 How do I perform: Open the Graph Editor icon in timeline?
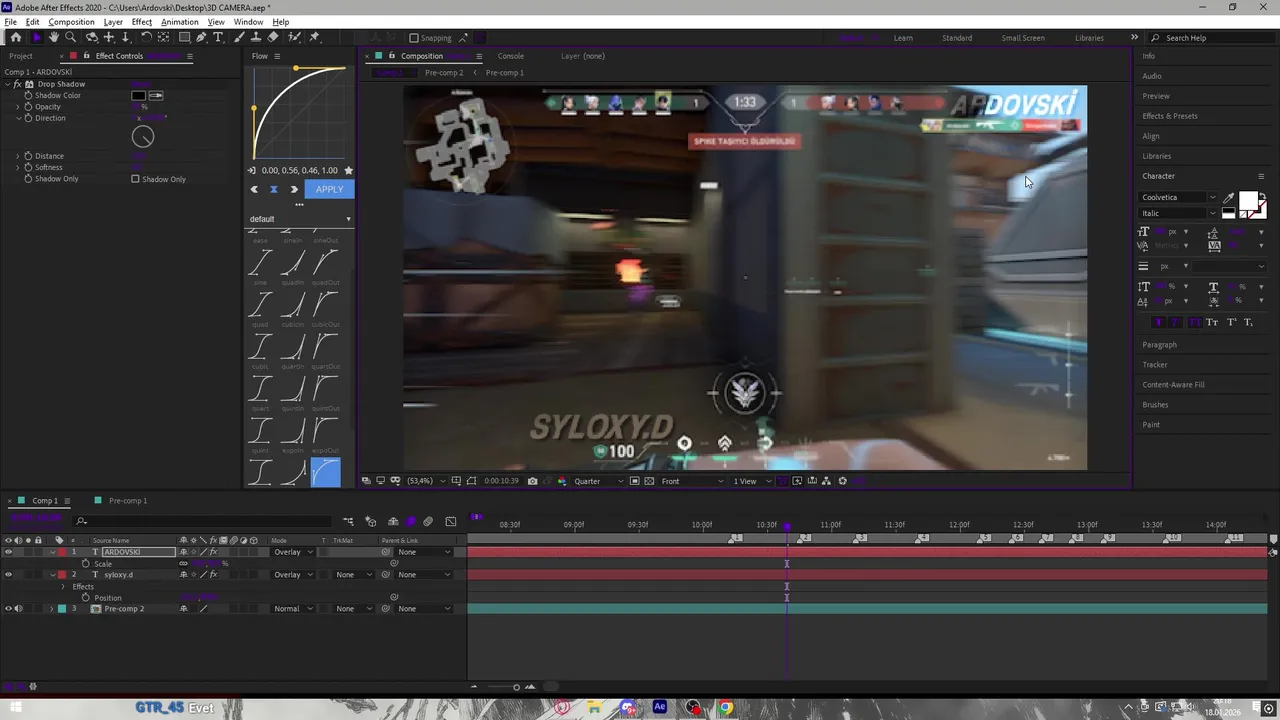451,521
